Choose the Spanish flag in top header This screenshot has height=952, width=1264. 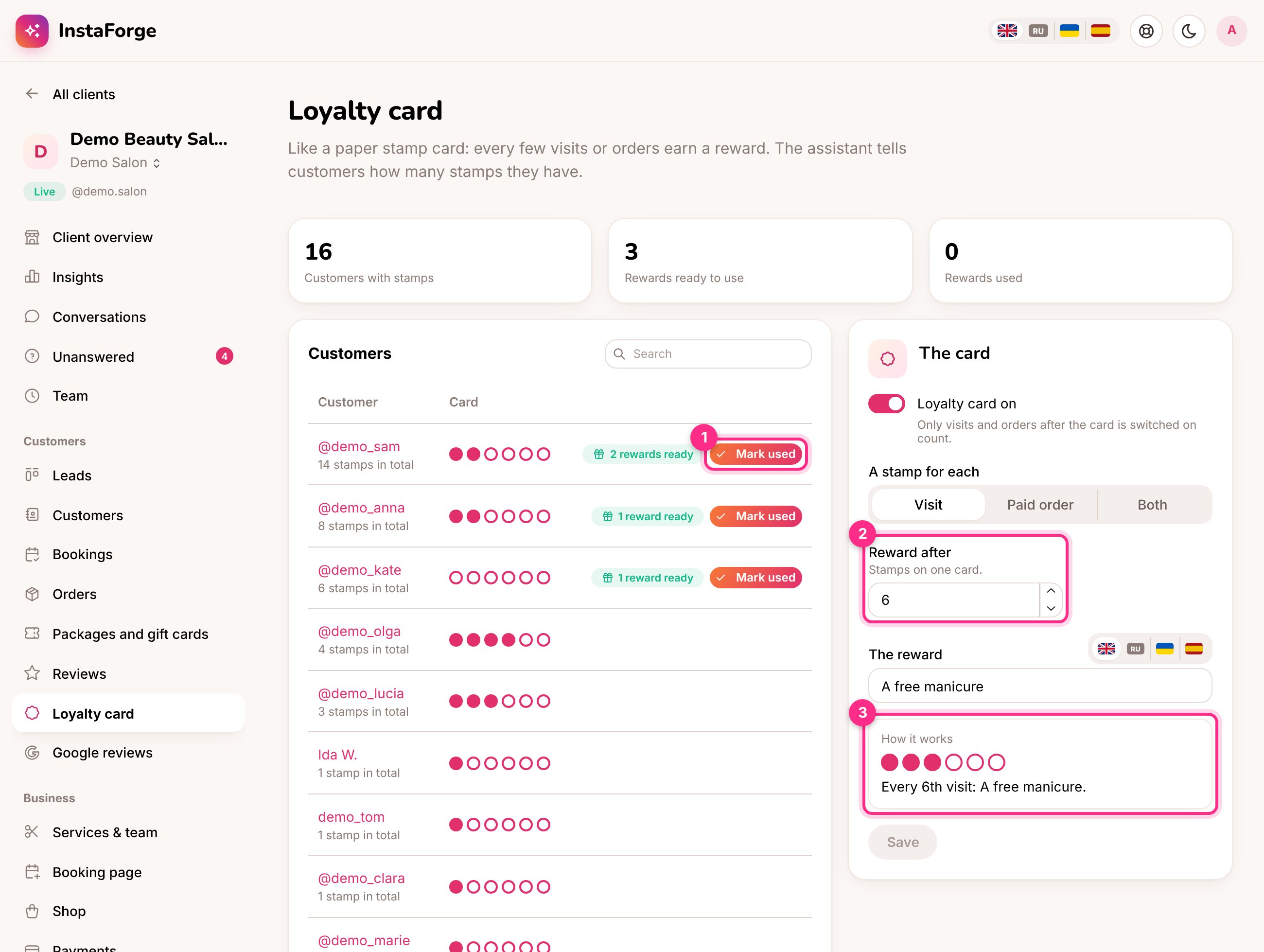(1101, 31)
